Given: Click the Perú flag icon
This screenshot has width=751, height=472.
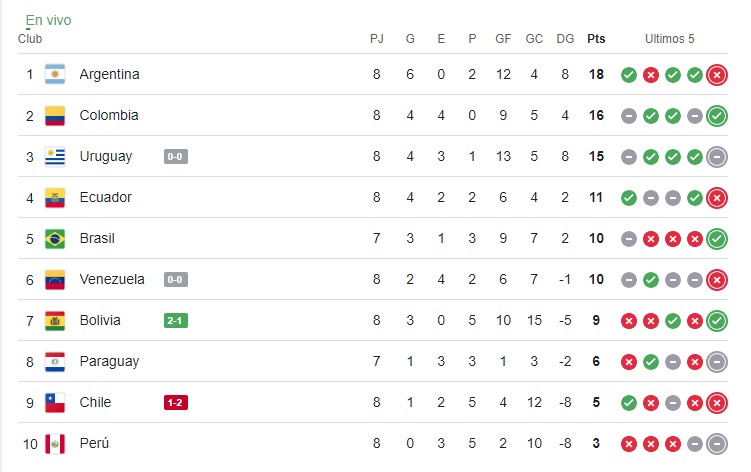Looking at the screenshot, I should [x=55, y=443].
